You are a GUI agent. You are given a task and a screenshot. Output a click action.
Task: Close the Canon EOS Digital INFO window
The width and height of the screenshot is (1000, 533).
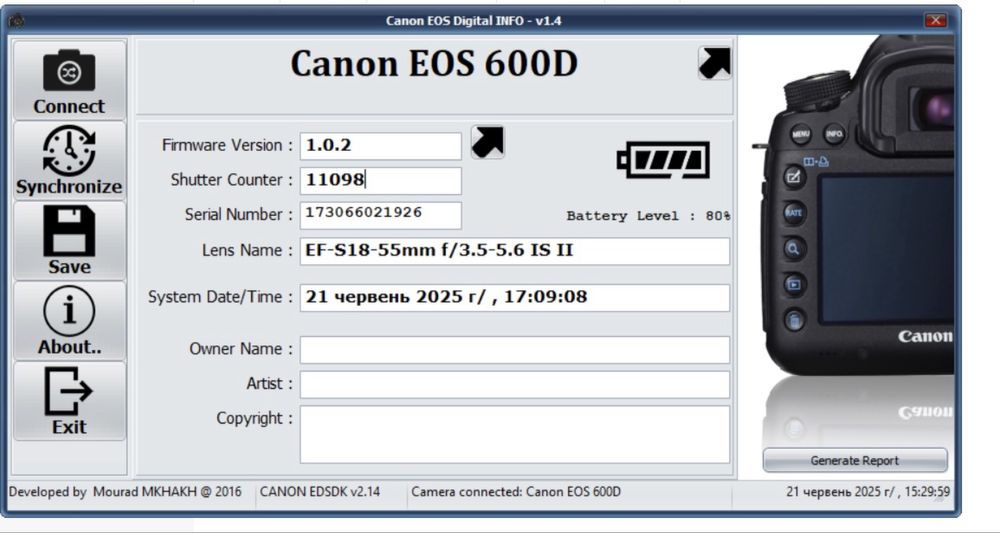coord(936,20)
